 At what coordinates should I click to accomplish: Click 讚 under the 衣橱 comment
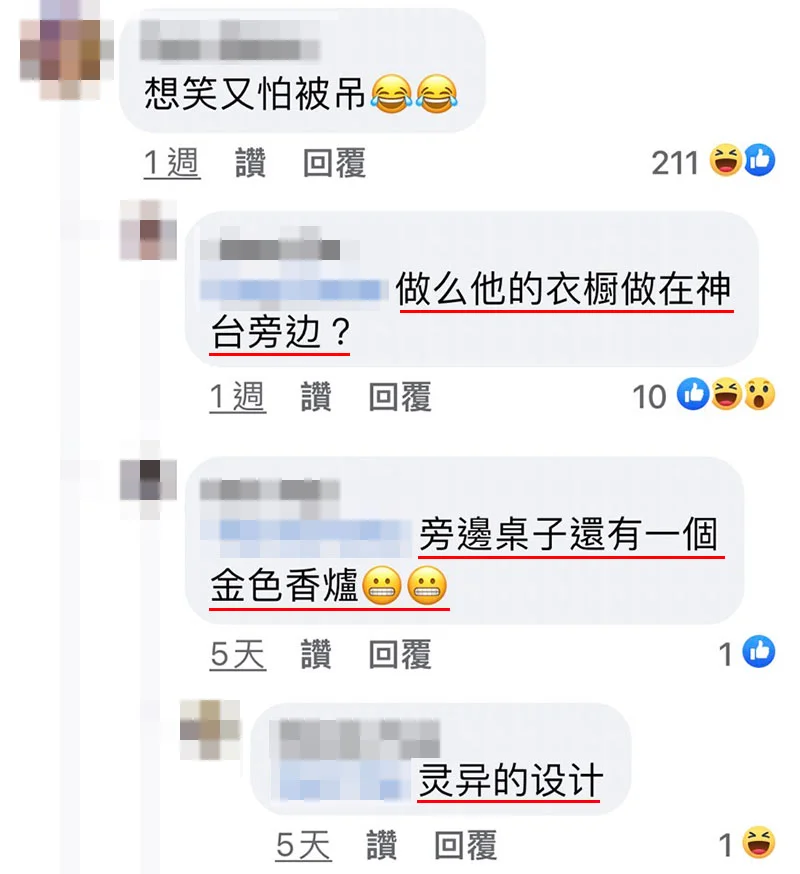pos(316,397)
